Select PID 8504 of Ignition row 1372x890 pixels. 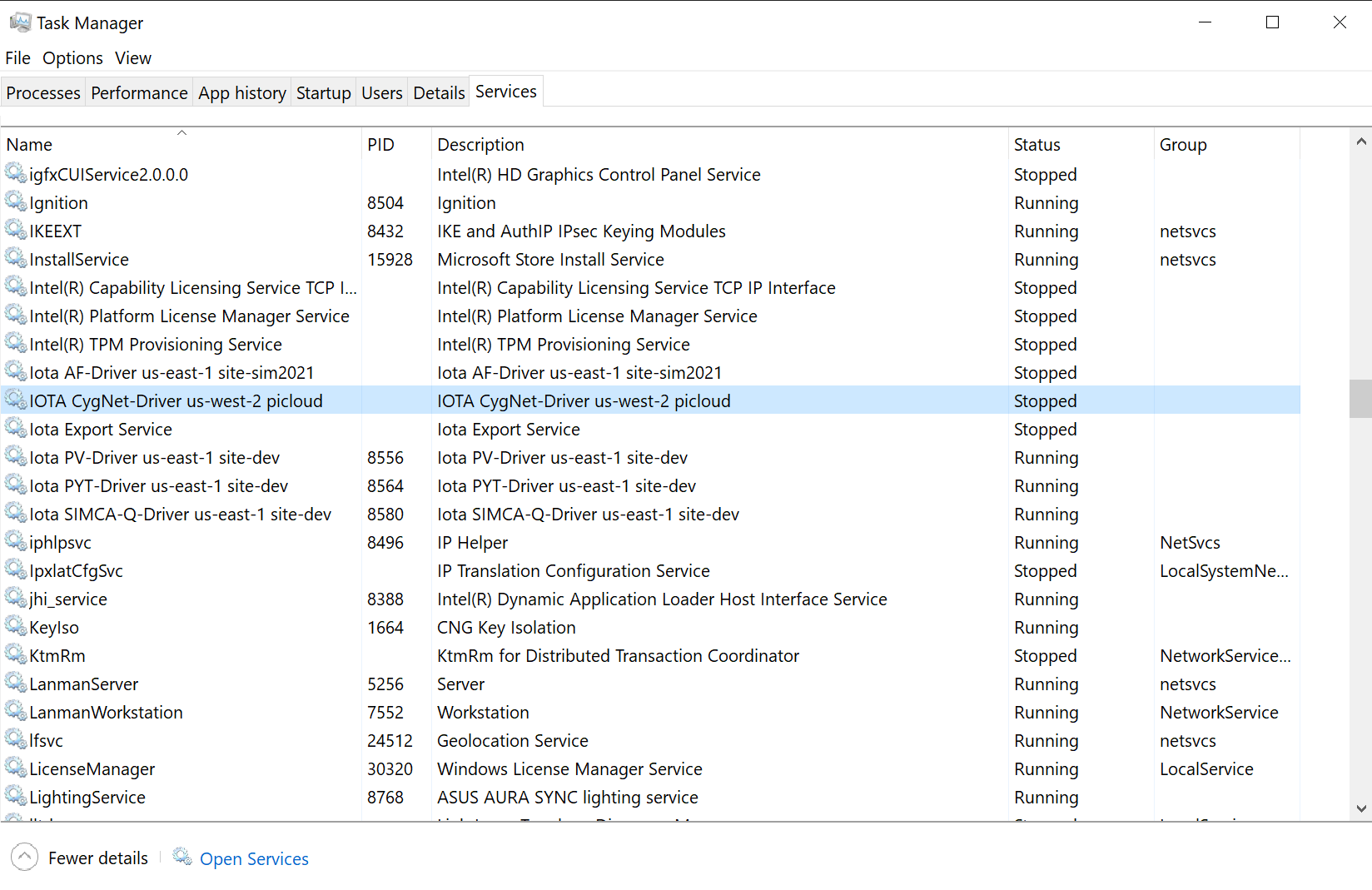385,203
